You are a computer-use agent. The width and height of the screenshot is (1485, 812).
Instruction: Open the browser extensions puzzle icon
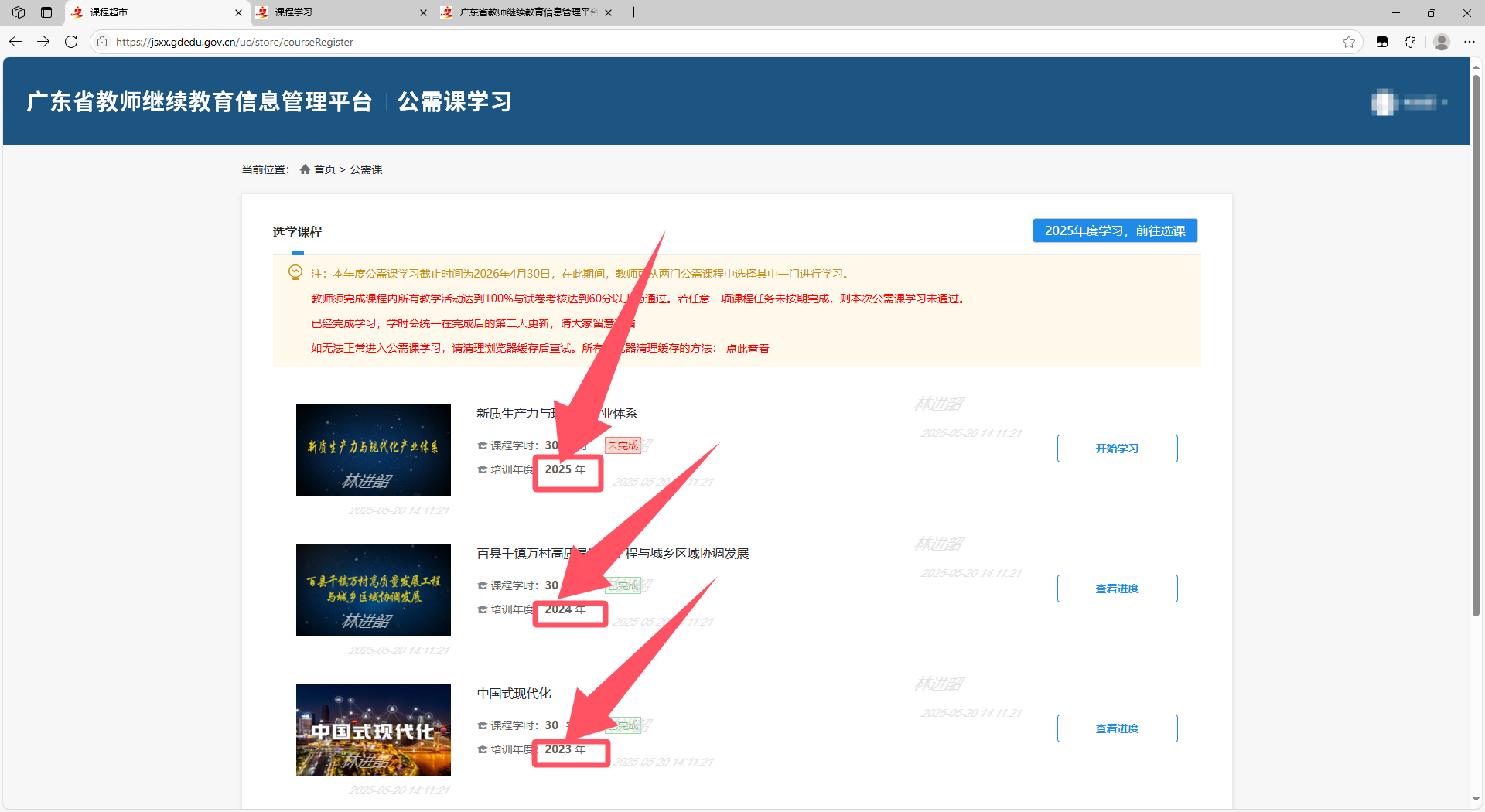(1410, 42)
